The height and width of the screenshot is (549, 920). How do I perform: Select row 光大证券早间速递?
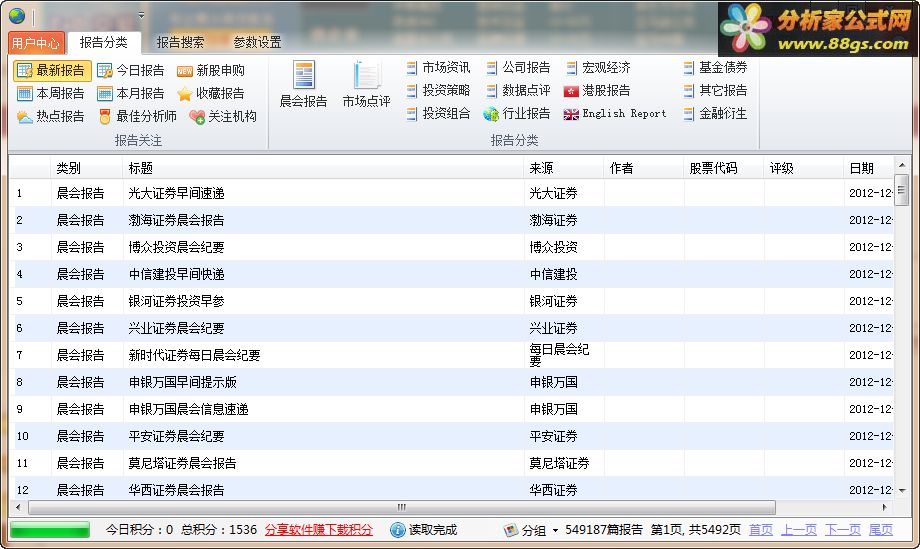coord(452,193)
